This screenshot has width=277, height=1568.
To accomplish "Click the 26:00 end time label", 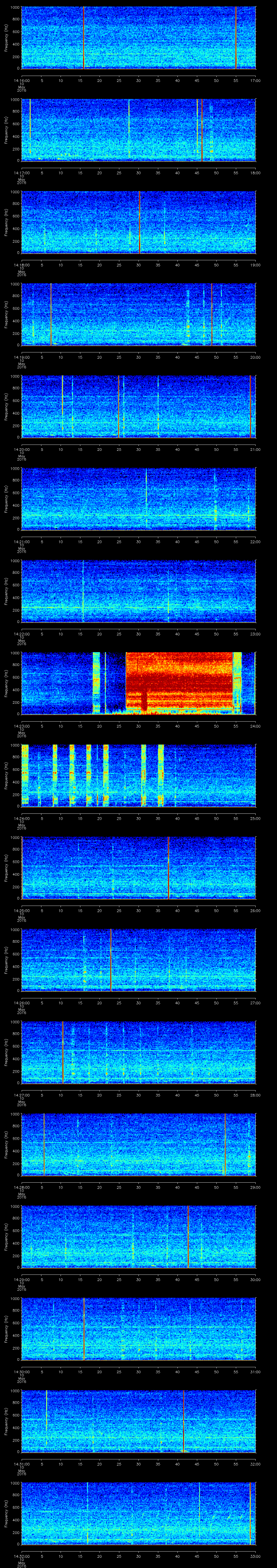I will [x=255, y=910].
